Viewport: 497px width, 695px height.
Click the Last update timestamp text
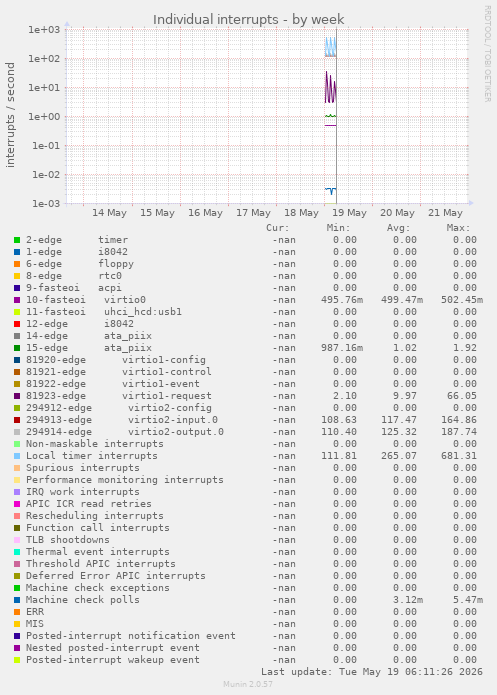[x=372, y=672]
